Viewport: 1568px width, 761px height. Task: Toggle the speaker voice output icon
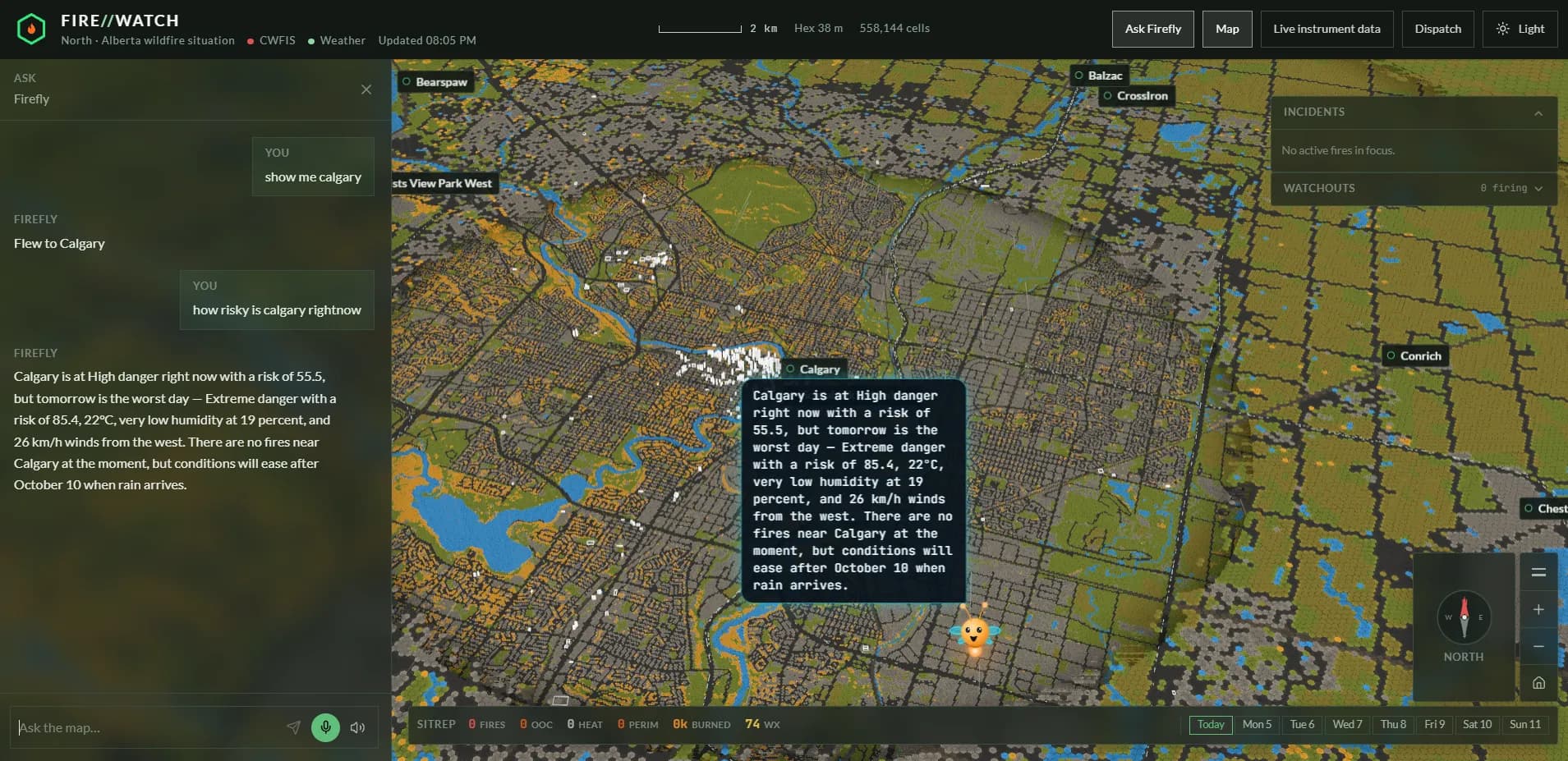[357, 727]
